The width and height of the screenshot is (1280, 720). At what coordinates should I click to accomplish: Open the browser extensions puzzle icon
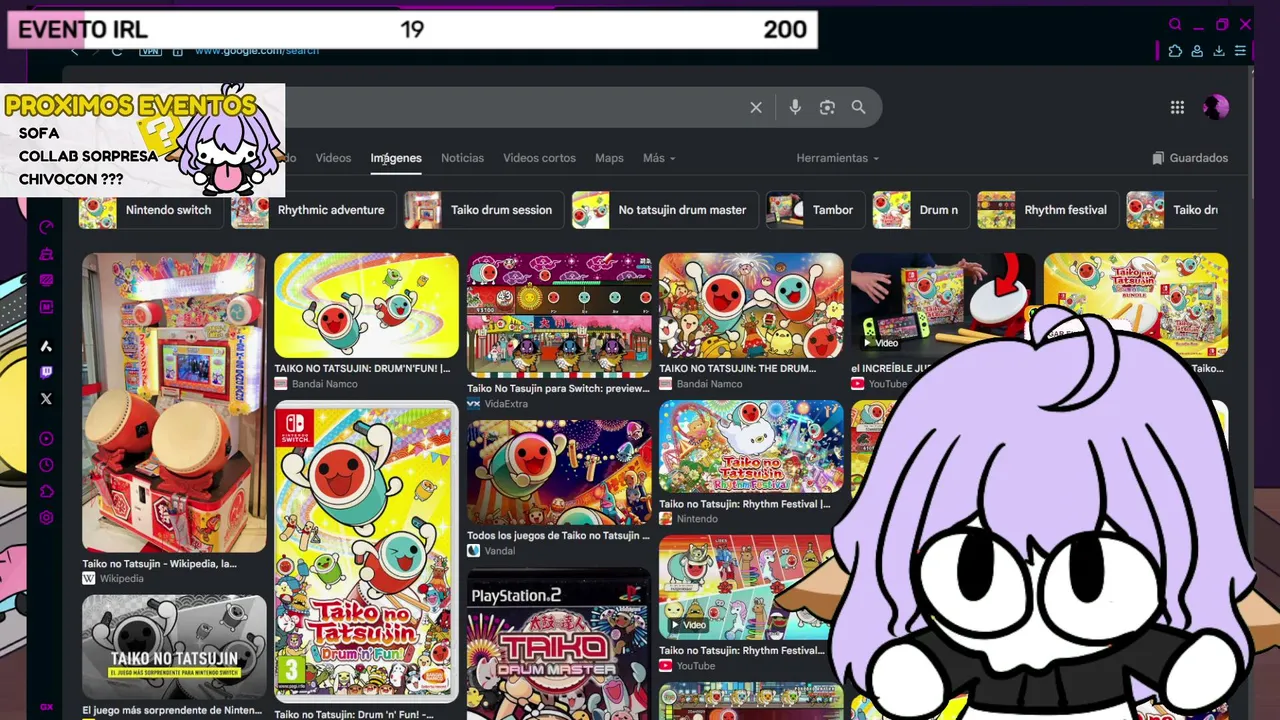tap(1175, 51)
